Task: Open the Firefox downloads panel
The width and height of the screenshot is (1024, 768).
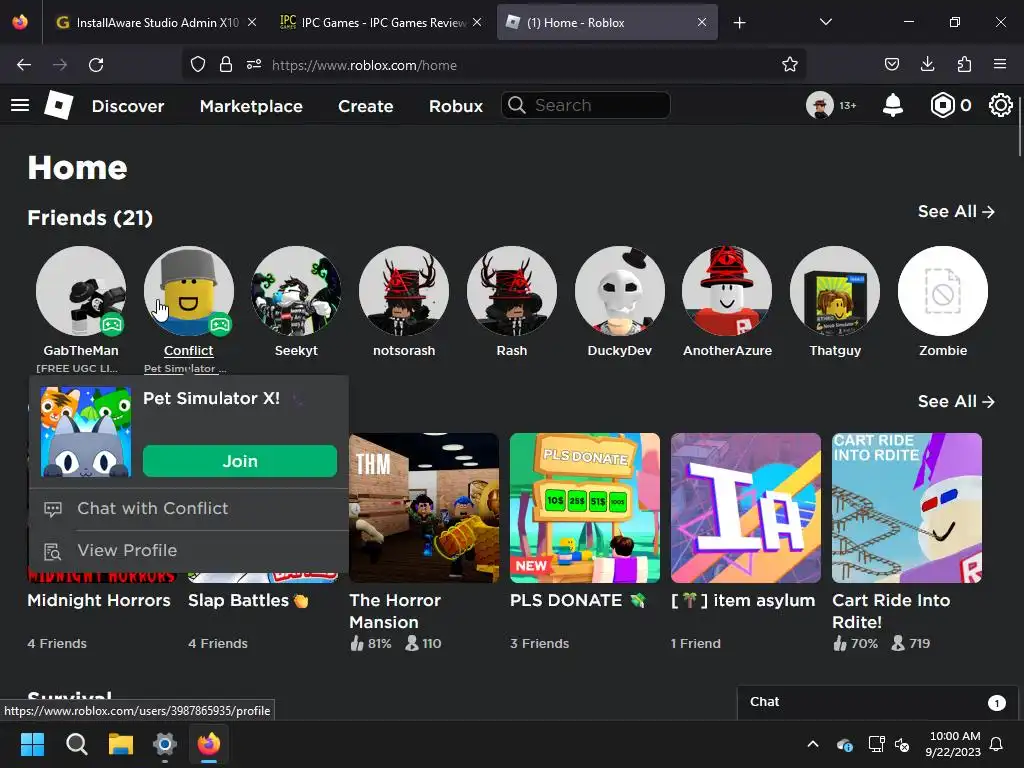Action: (x=927, y=65)
